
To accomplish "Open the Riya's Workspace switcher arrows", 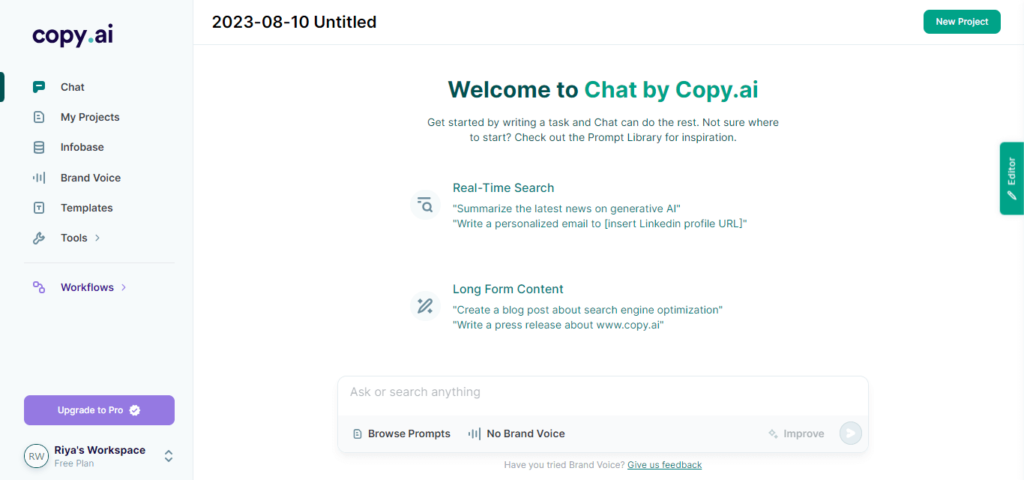I will coord(168,456).
